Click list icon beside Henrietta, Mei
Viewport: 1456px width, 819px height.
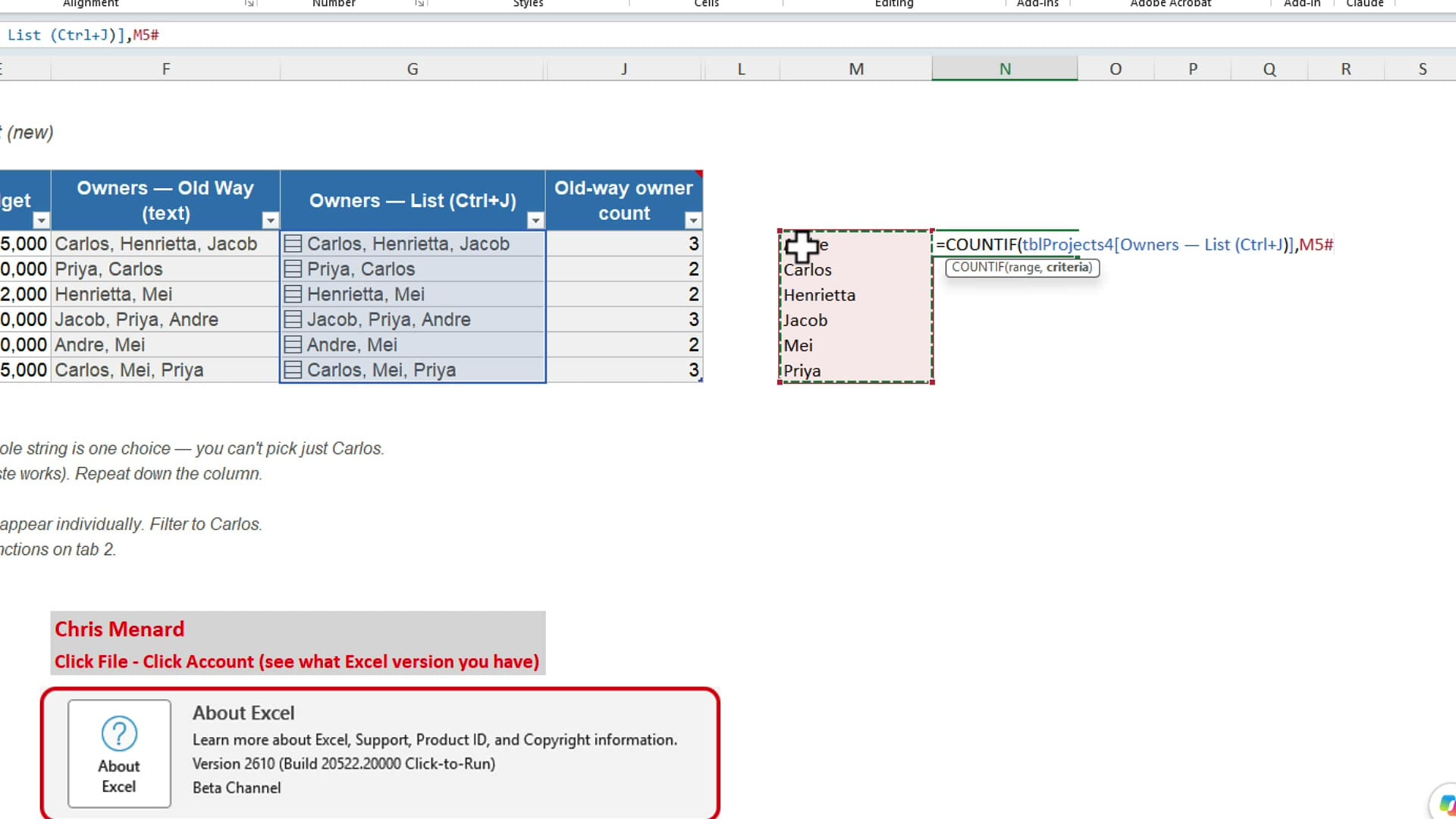tap(293, 294)
